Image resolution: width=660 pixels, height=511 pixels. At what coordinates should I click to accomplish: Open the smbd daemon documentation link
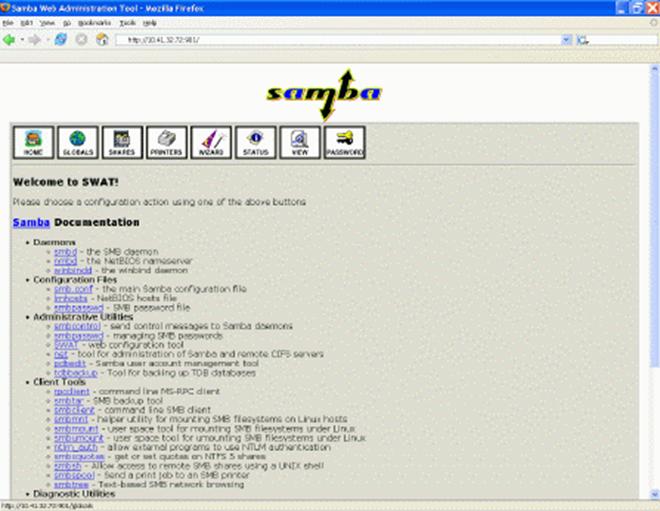click(65, 252)
